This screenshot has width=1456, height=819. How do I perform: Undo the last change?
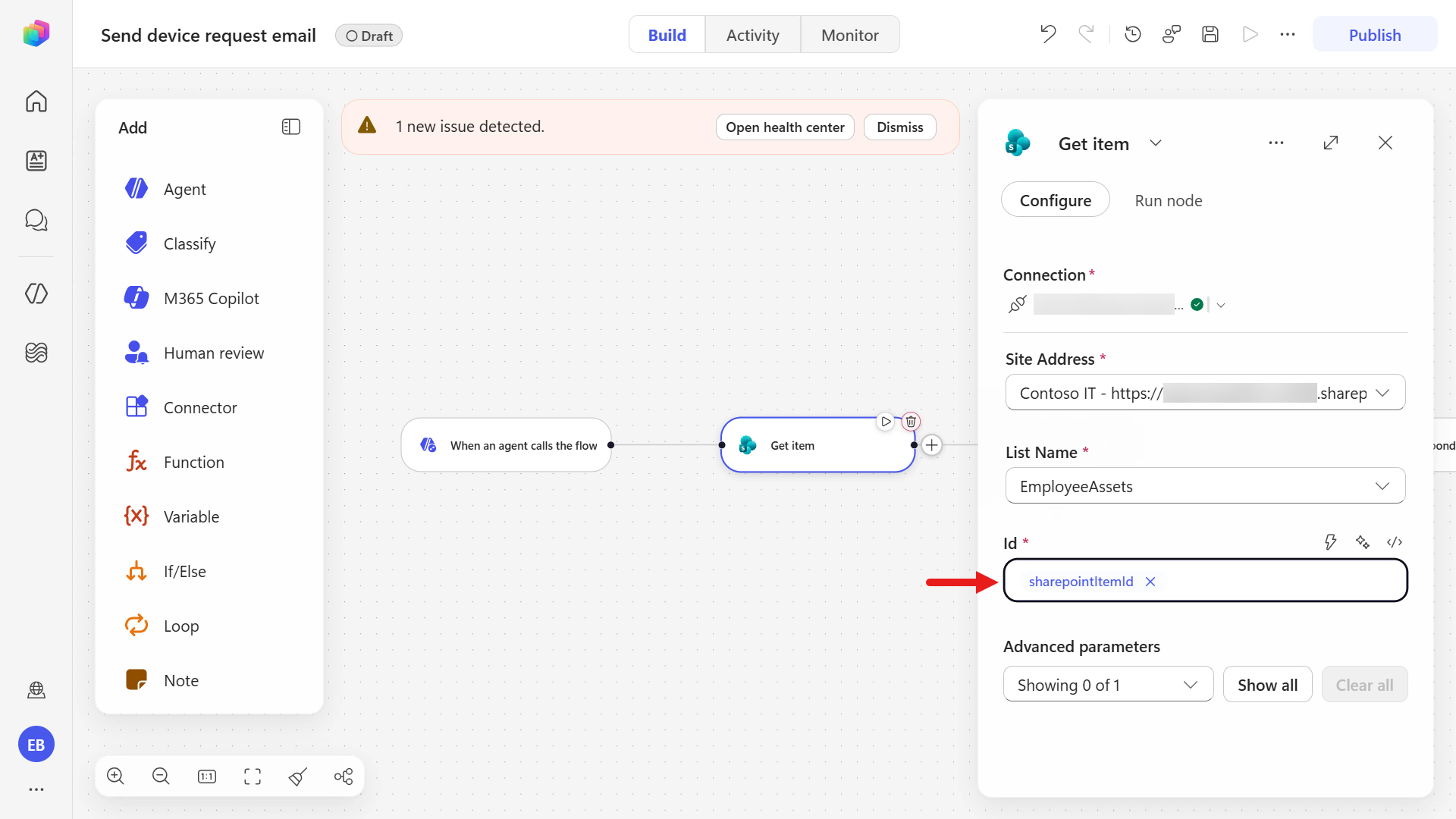[x=1048, y=34]
